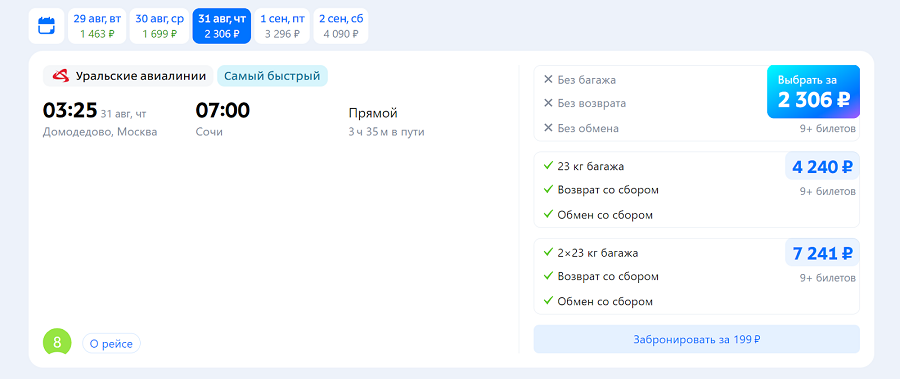The image size is (900, 379).
Task: Select the 29 авг, вт date tab
Action: [97, 26]
